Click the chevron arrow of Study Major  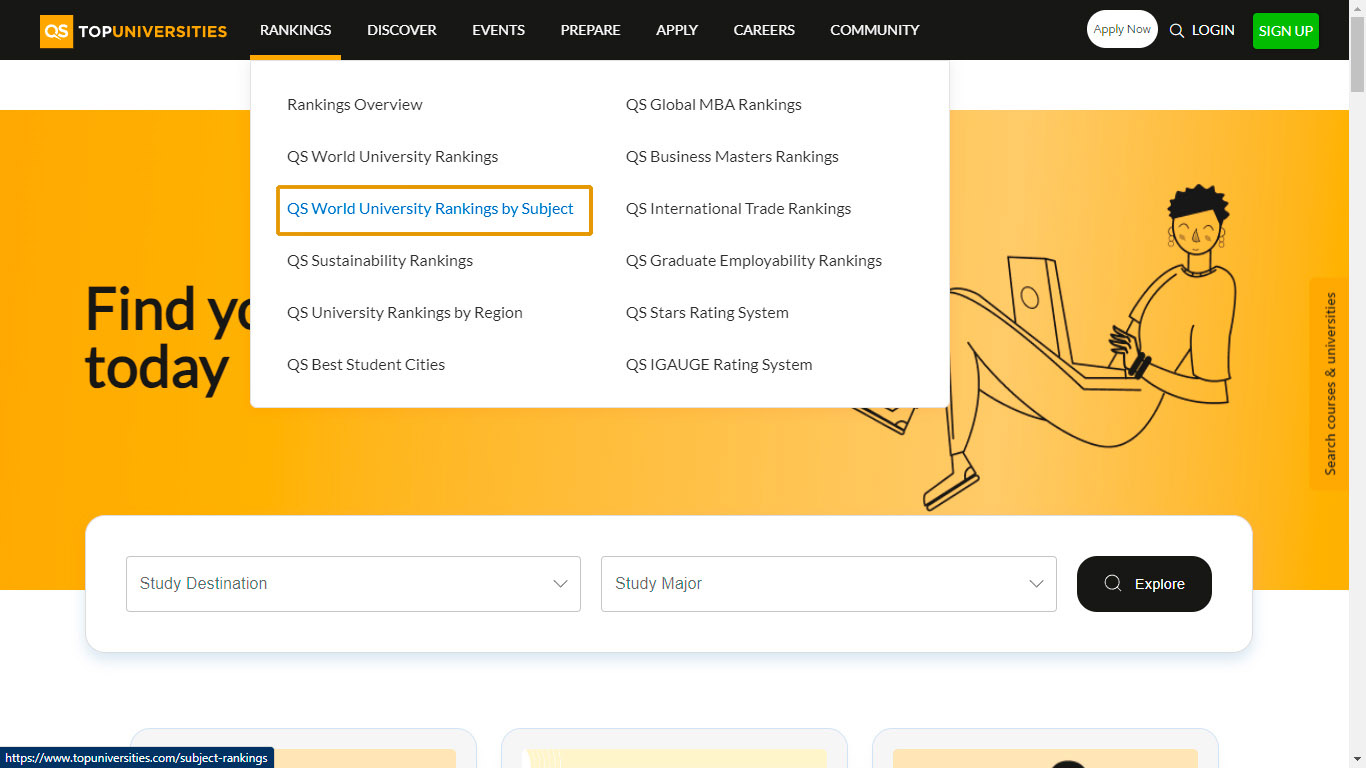point(1037,584)
